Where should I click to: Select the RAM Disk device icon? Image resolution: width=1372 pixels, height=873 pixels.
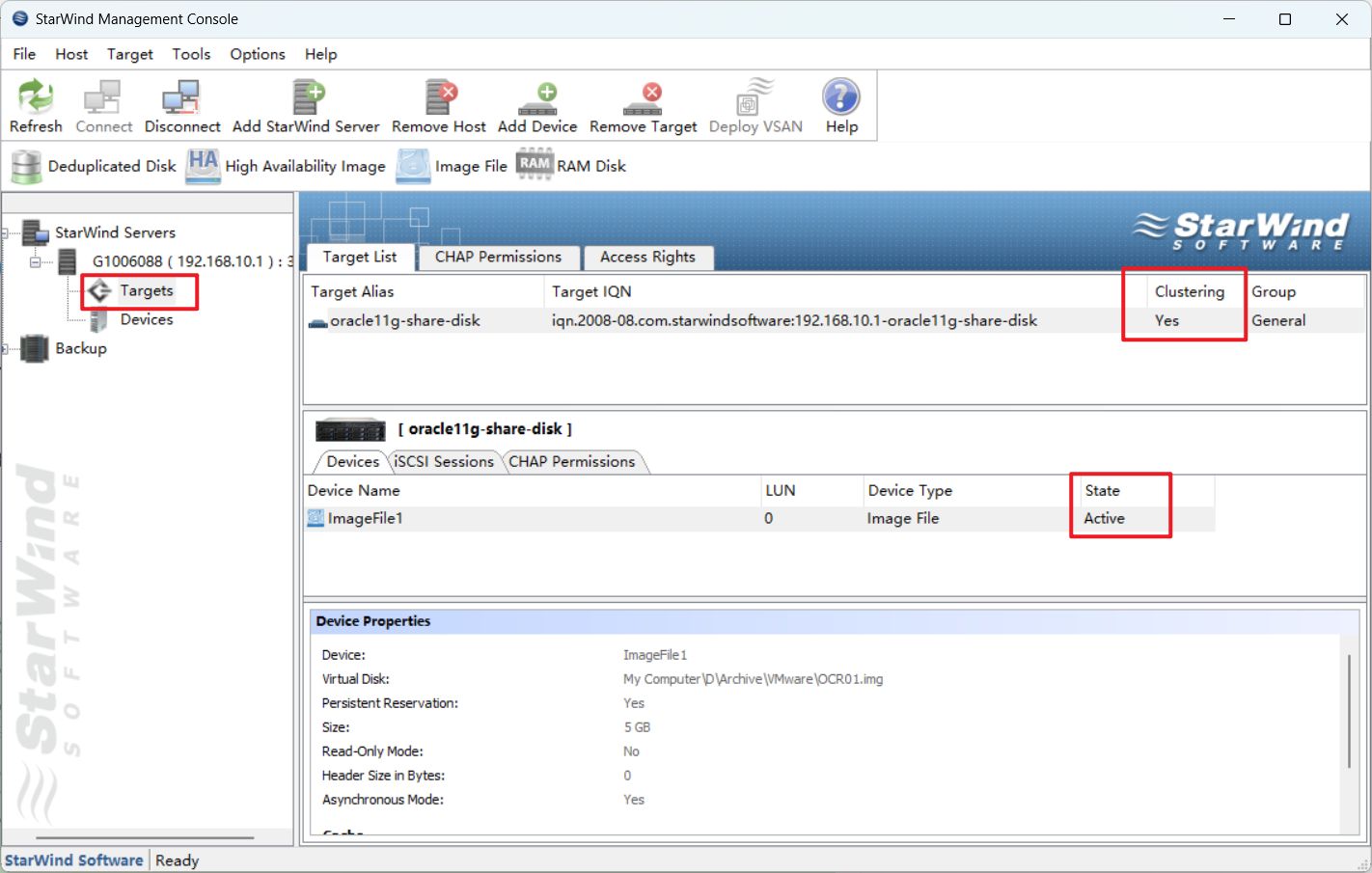(535, 164)
